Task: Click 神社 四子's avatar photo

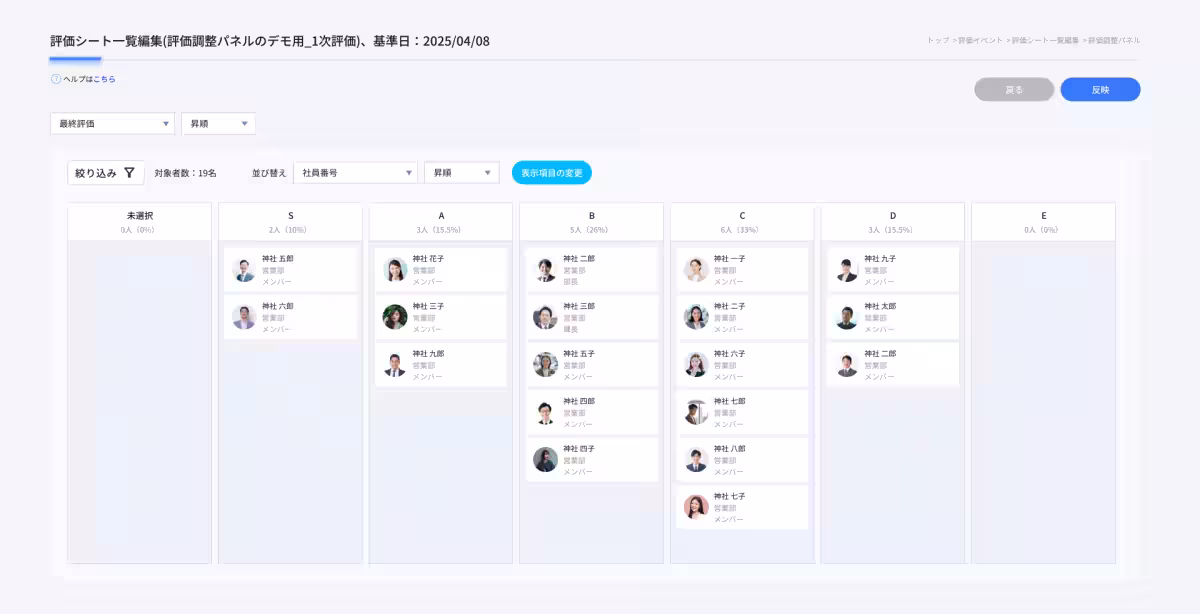Action: pos(545,459)
